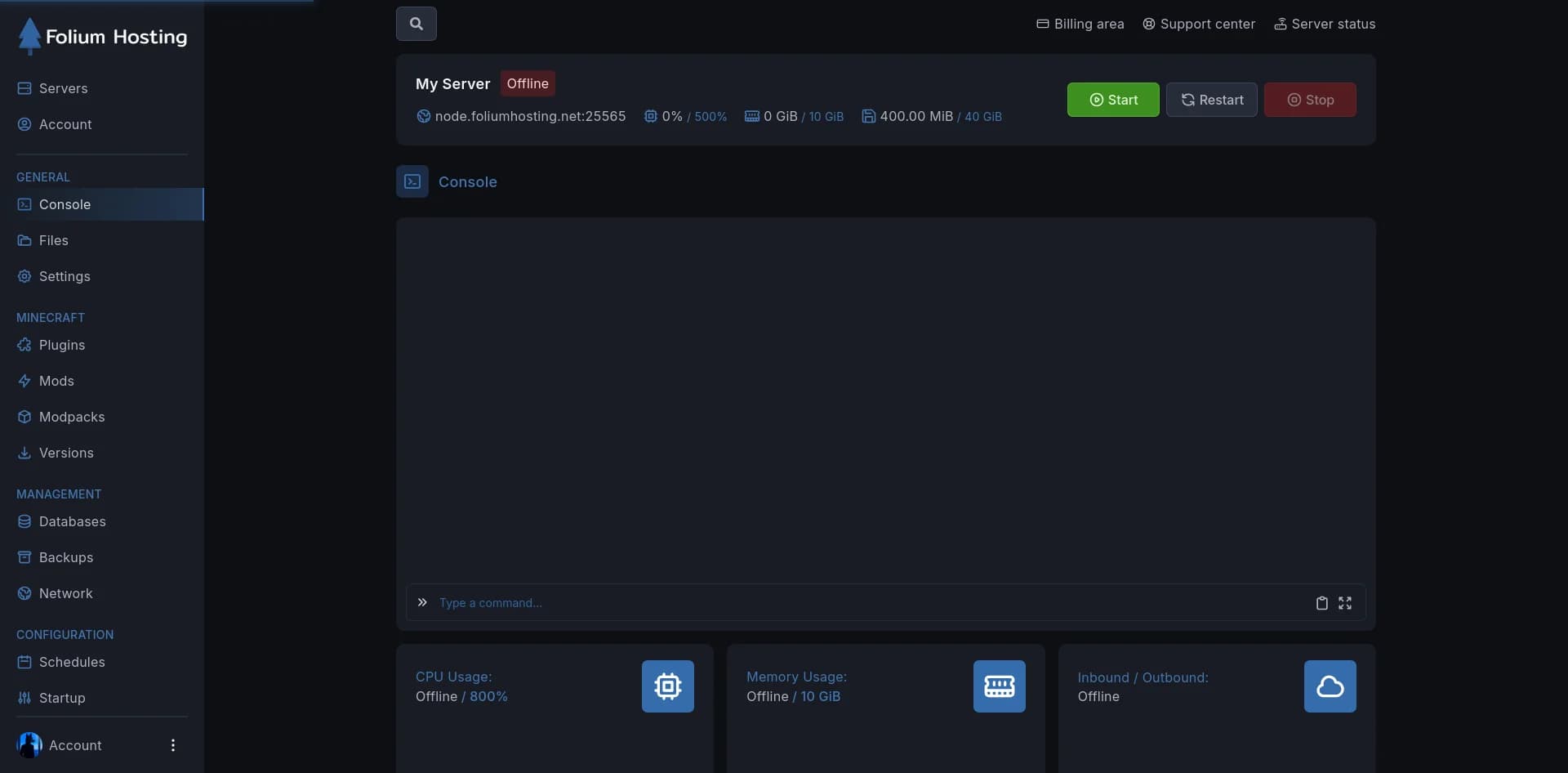Click the 0 GiB / 10 GiB memory value
1568x773 pixels.
[804, 116]
